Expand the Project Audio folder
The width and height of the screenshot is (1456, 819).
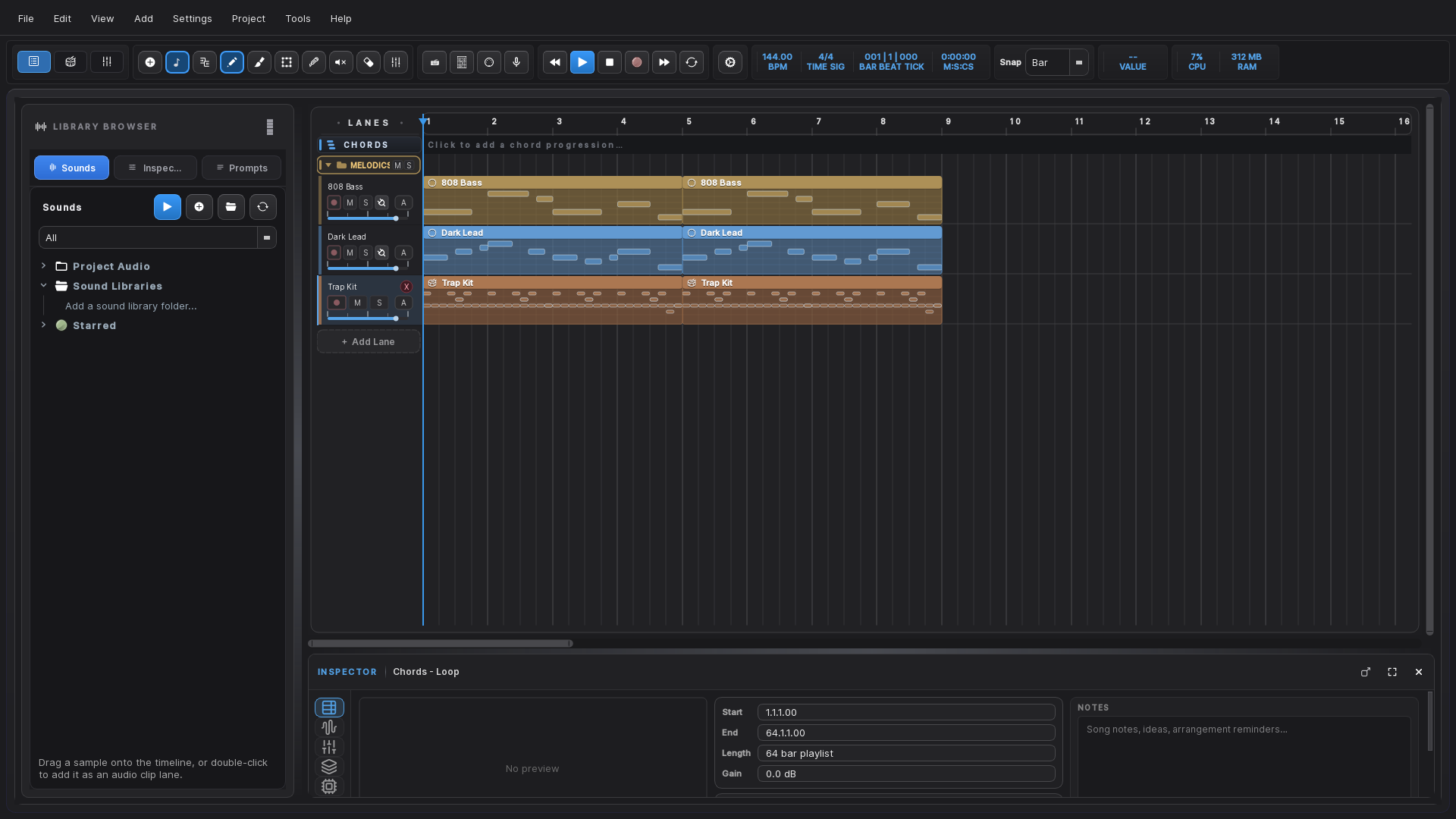pos(44,266)
